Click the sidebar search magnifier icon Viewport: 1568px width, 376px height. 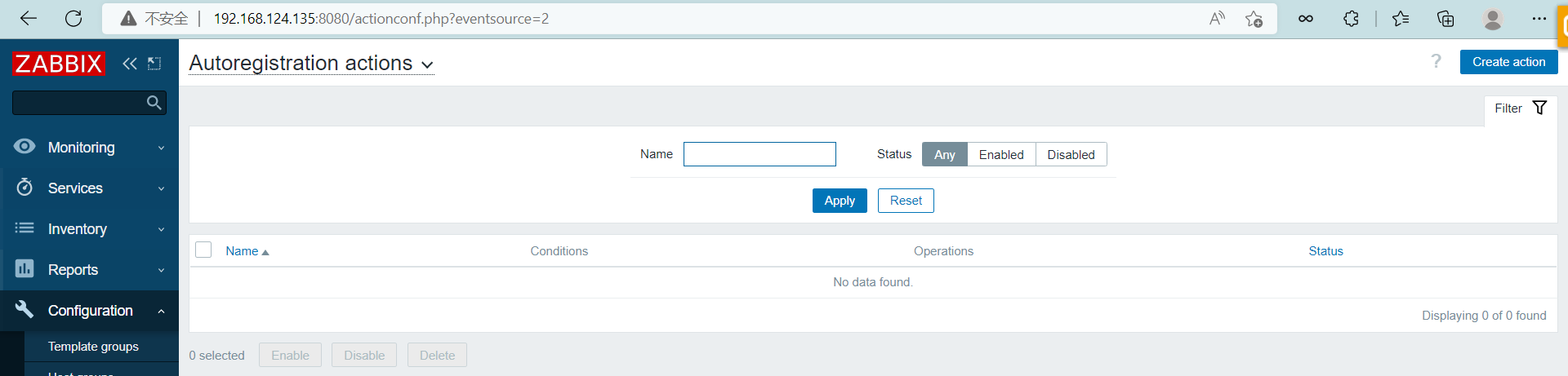pyautogui.click(x=154, y=103)
